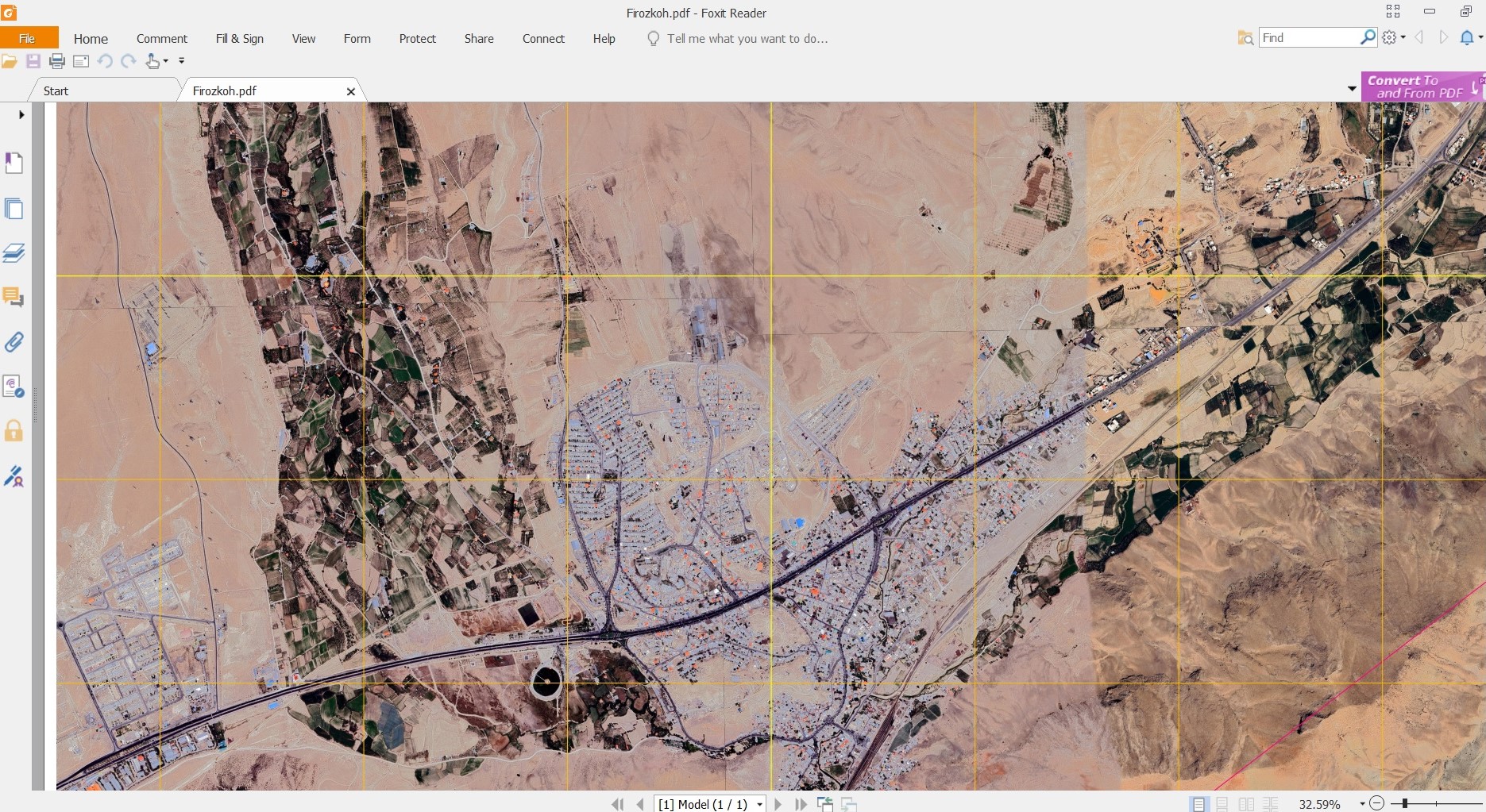Click the Print icon in quick access toolbar
The width and height of the screenshot is (1486, 812).
click(57, 61)
